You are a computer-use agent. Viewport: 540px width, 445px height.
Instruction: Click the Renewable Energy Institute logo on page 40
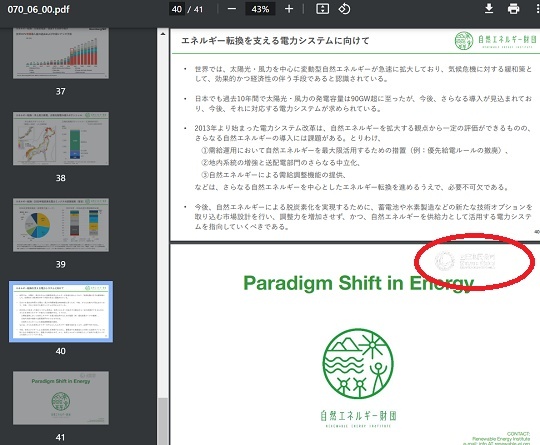[x=495, y=40]
